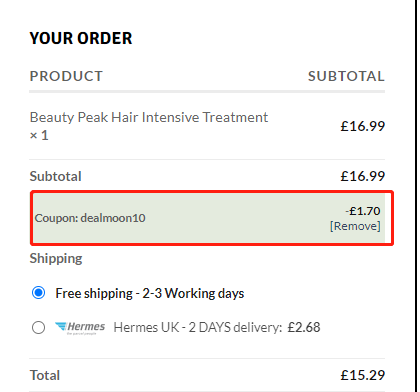The width and height of the screenshot is (420, 392).
Task: Select the Hermes UK delivery radio button
Action: [x=38, y=327]
